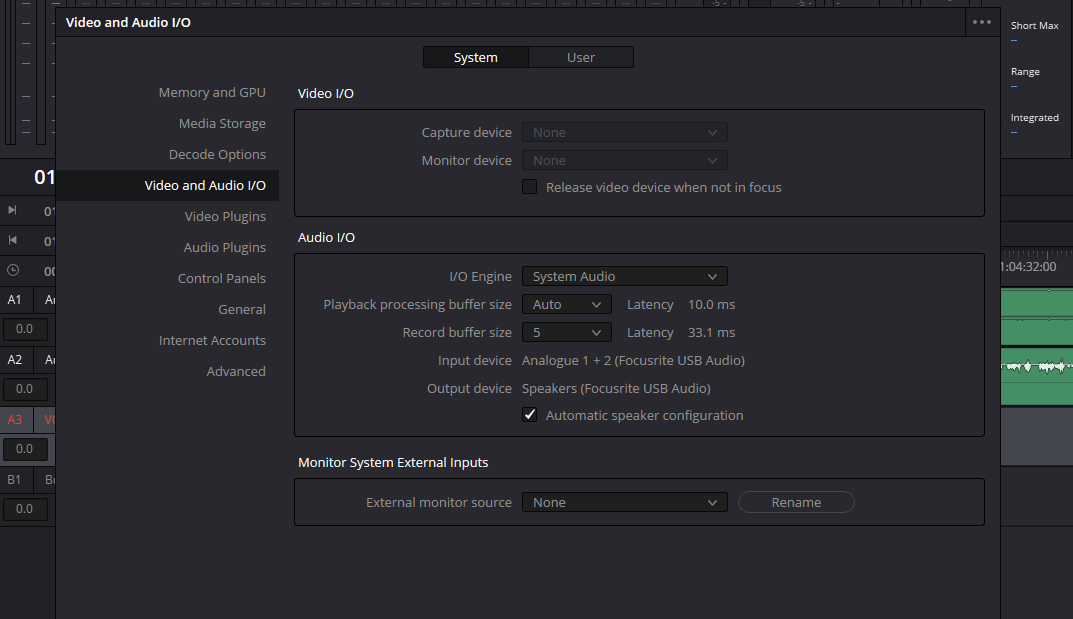
Task: Open General settings category
Action: tap(242, 309)
